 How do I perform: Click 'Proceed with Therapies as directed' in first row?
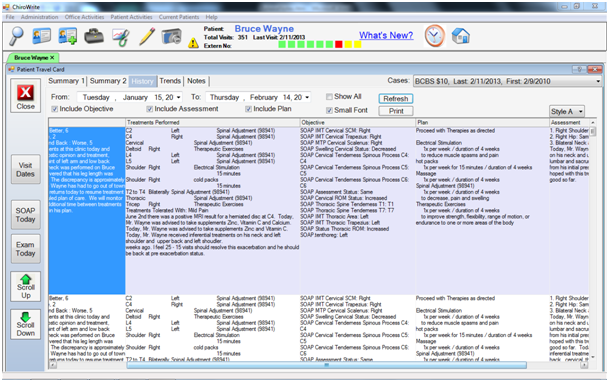[x=455, y=130]
